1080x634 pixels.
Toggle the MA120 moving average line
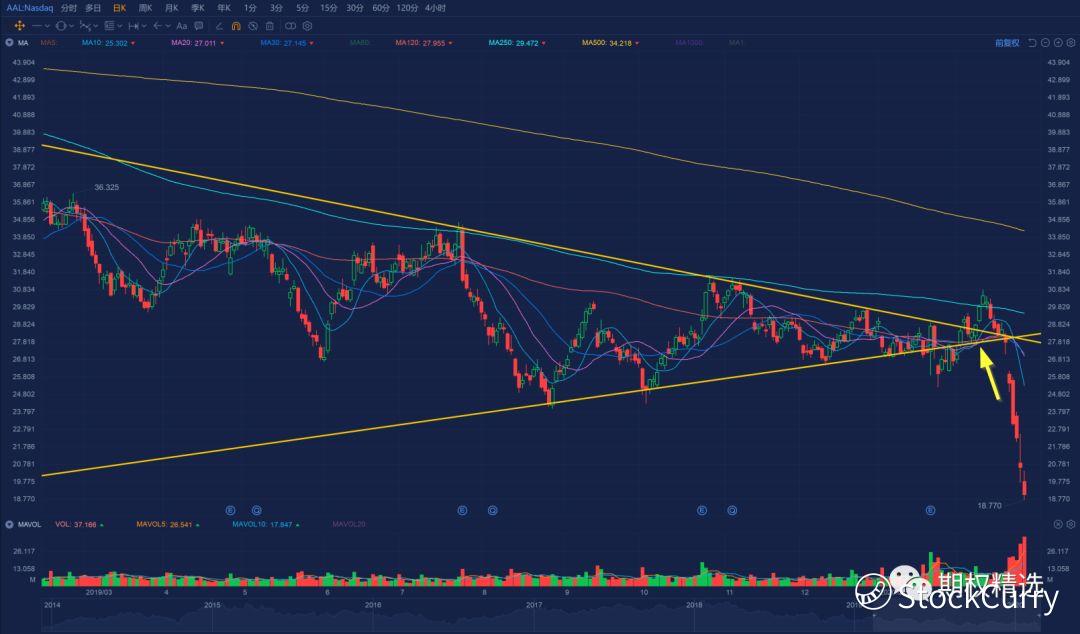pyautogui.click(x=424, y=43)
